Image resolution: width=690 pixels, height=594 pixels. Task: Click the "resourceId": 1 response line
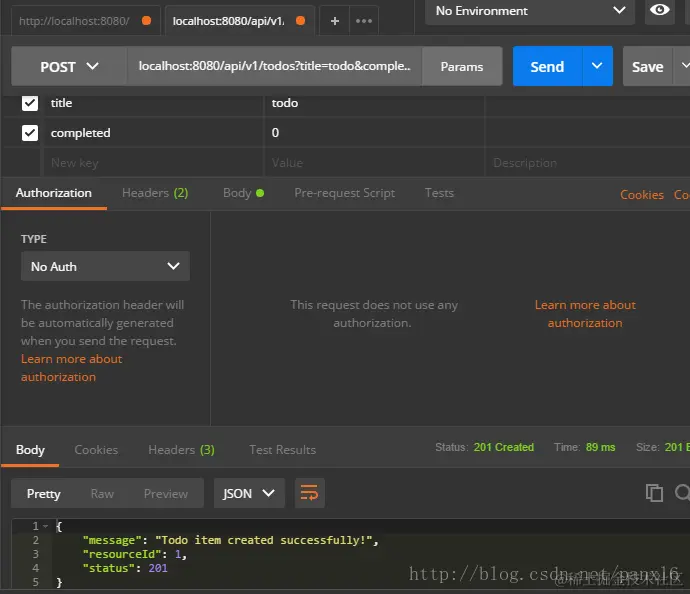(135, 554)
